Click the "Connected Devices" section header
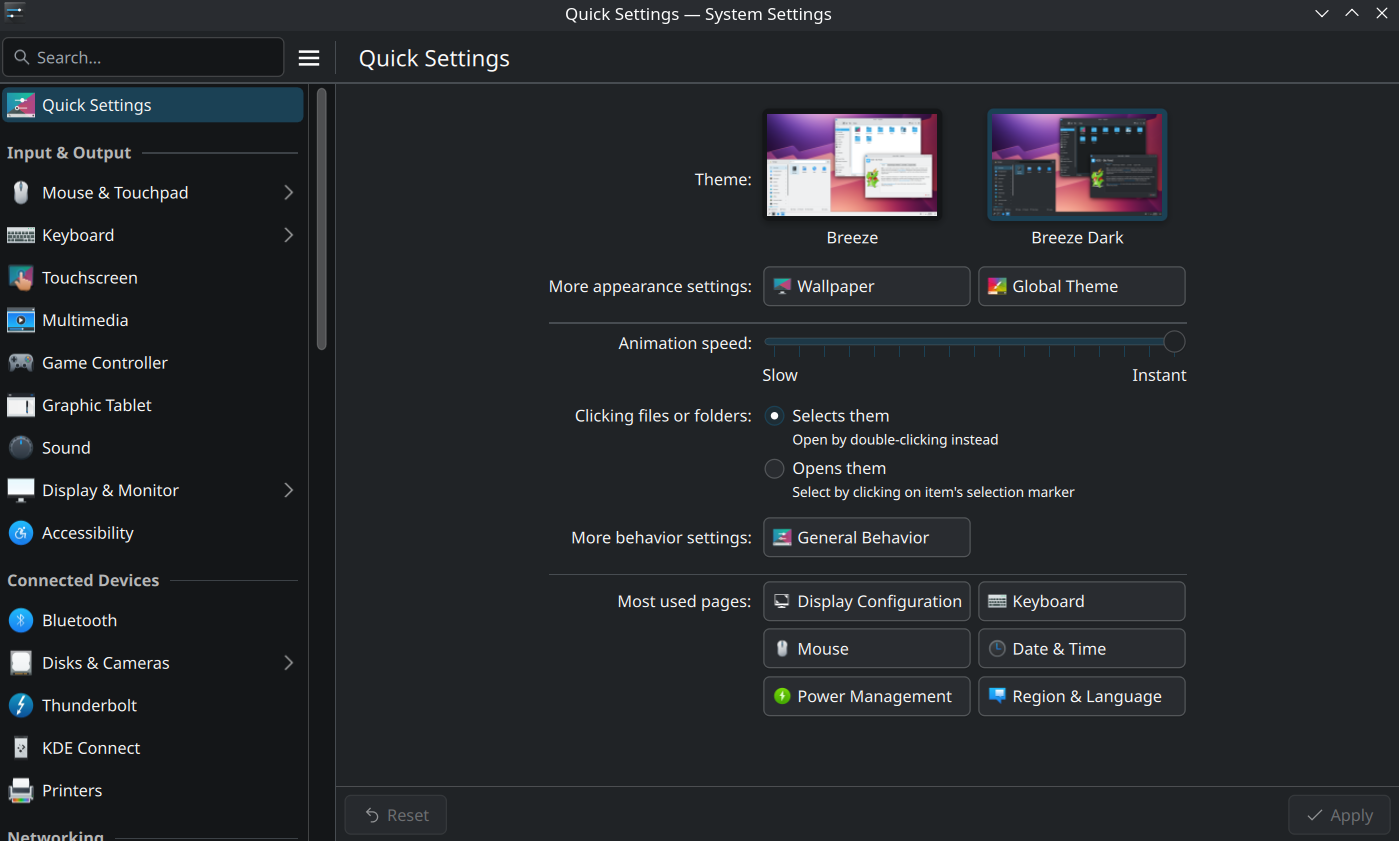Screen dimensions: 1399x841 pyautogui.click(x=83, y=580)
